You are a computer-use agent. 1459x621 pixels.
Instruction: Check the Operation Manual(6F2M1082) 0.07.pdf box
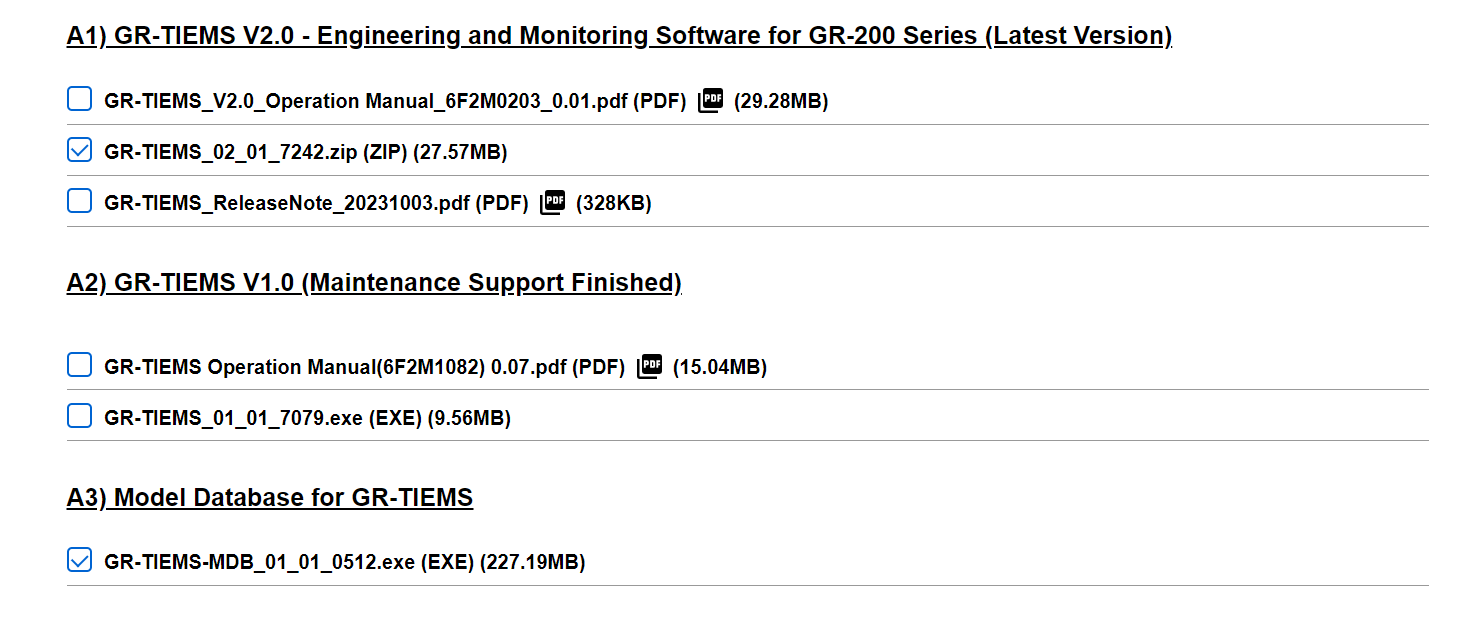pos(79,365)
